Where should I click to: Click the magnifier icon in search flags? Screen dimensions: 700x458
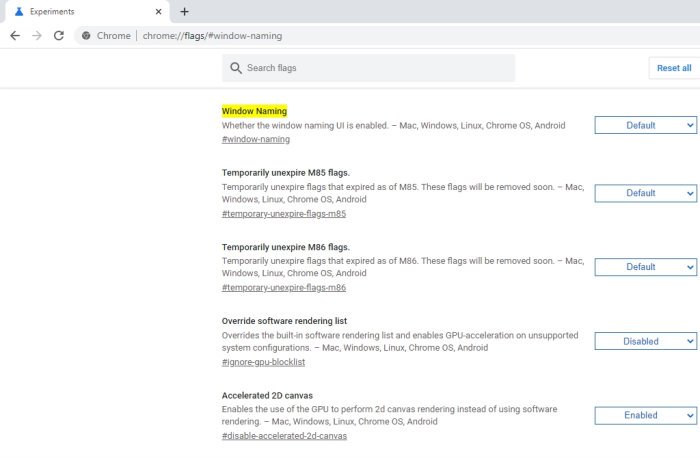(x=236, y=68)
